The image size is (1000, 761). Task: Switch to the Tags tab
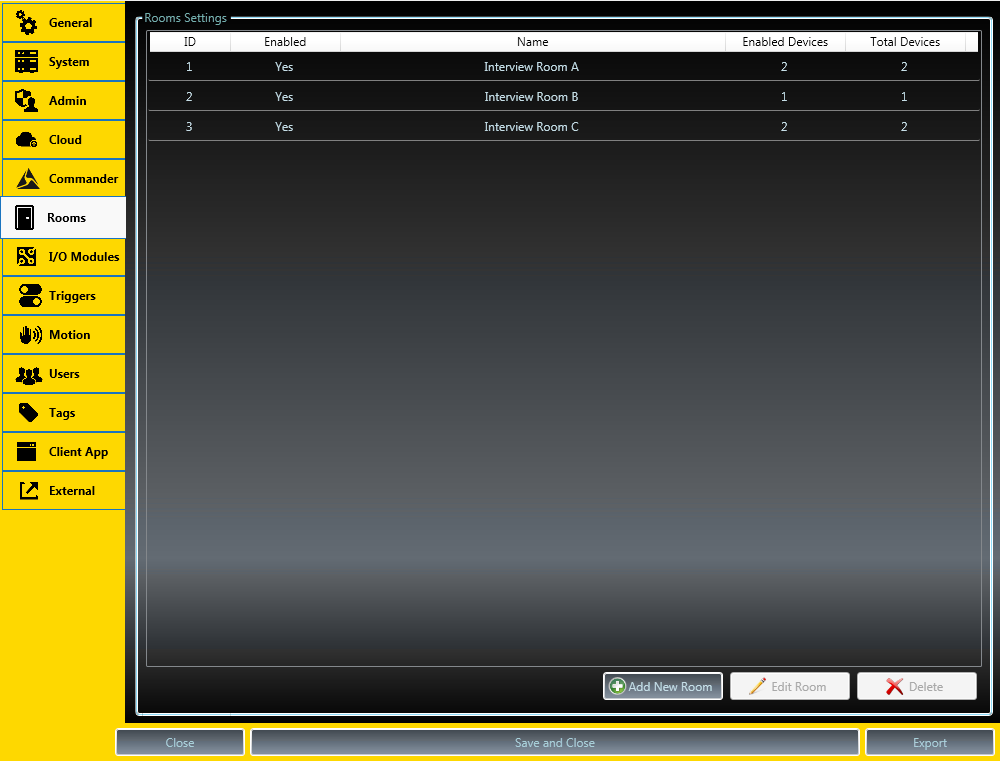click(63, 413)
